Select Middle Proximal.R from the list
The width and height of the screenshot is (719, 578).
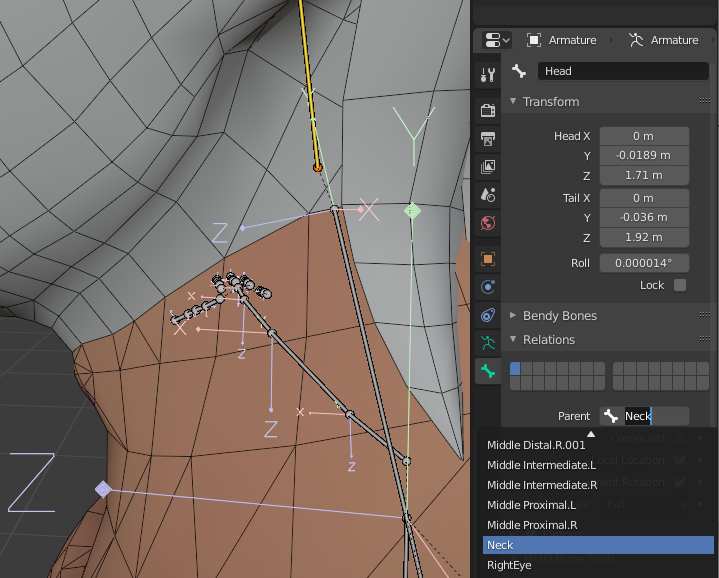[598, 525]
